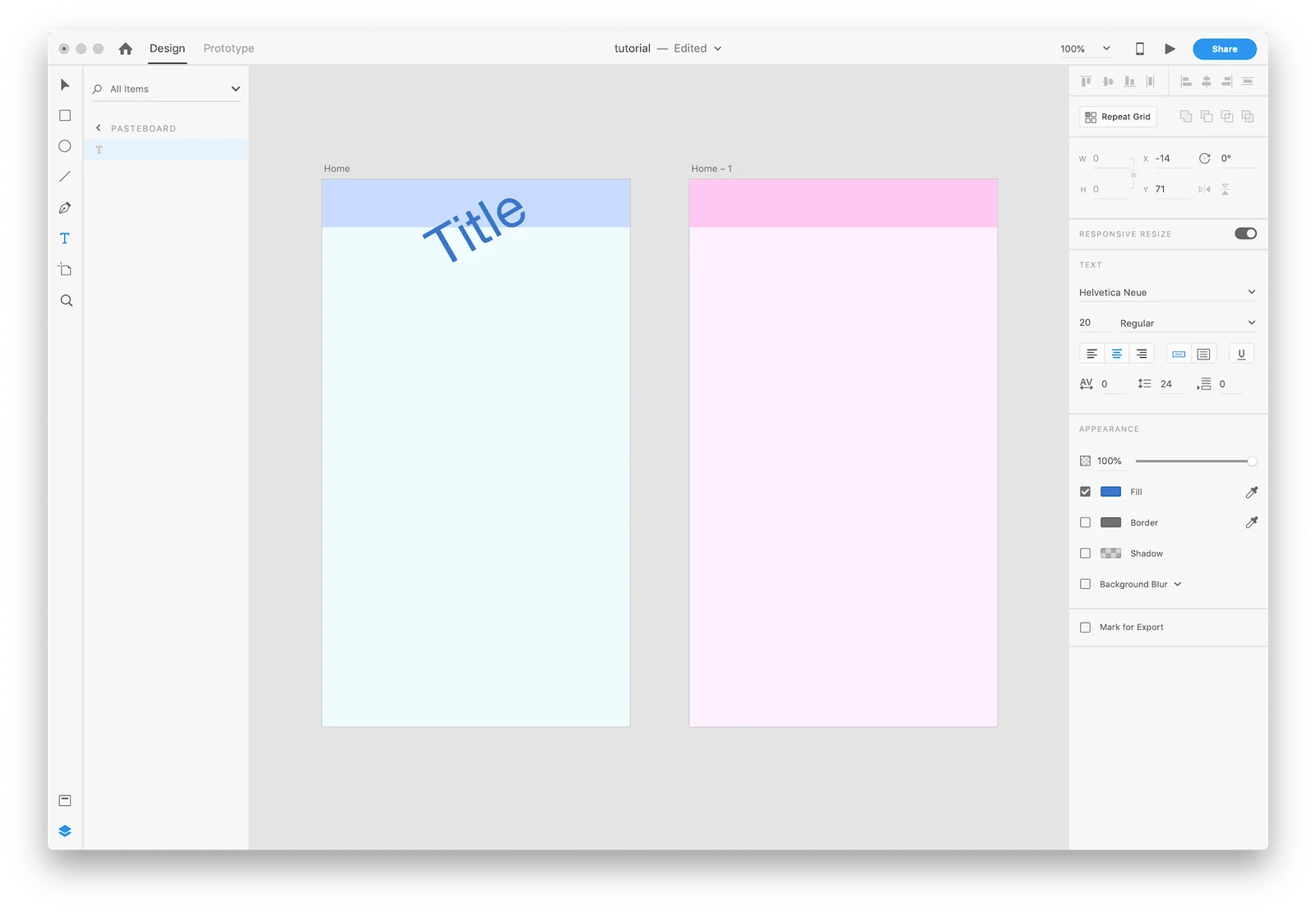Image resolution: width=1316 pixels, height=913 pixels.
Task: Enable the Background Blur checkbox
Action: pyautogui.click(x=1085, y=584)
